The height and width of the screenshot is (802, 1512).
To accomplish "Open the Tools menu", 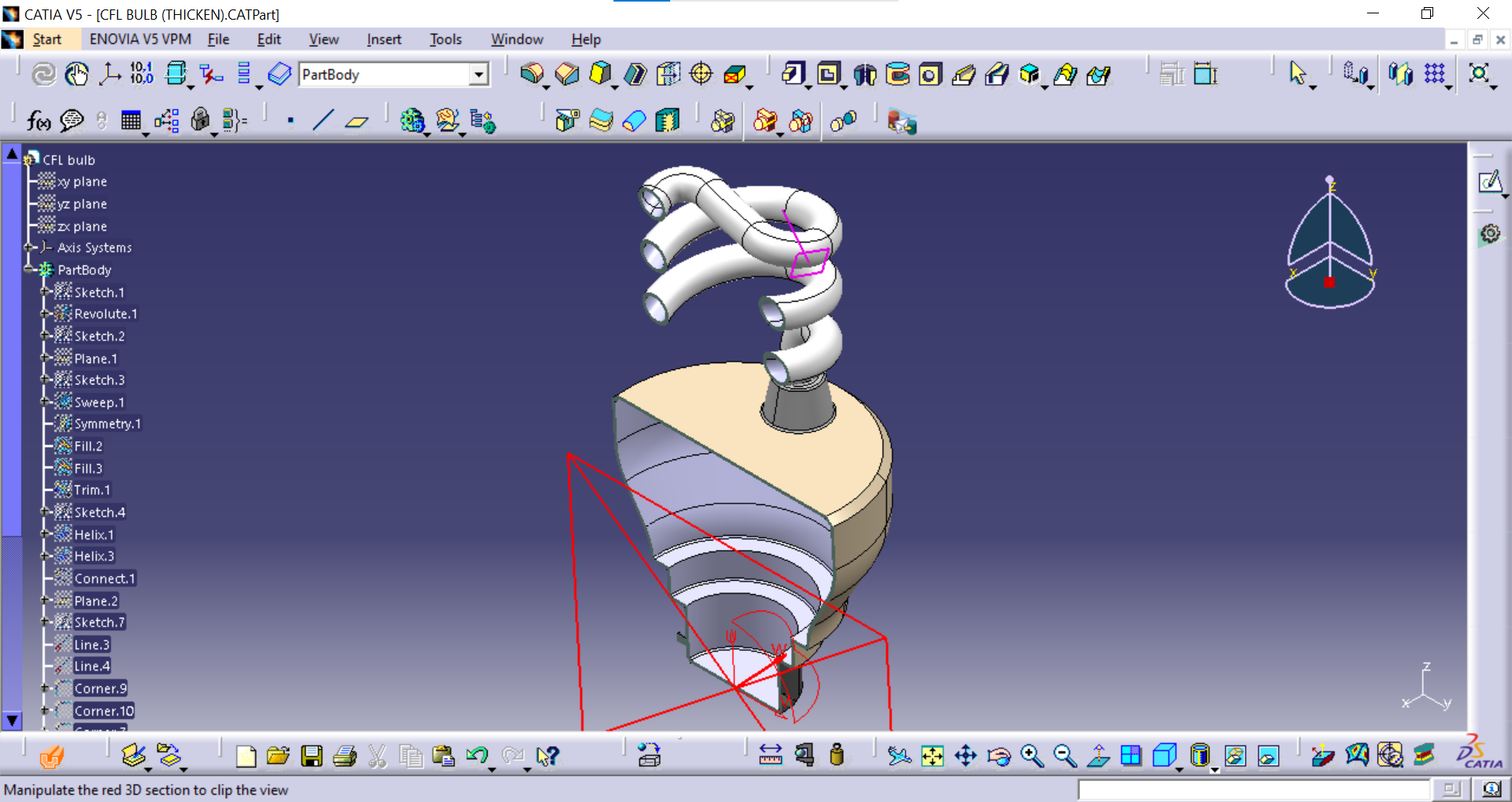I will [446, 39].
